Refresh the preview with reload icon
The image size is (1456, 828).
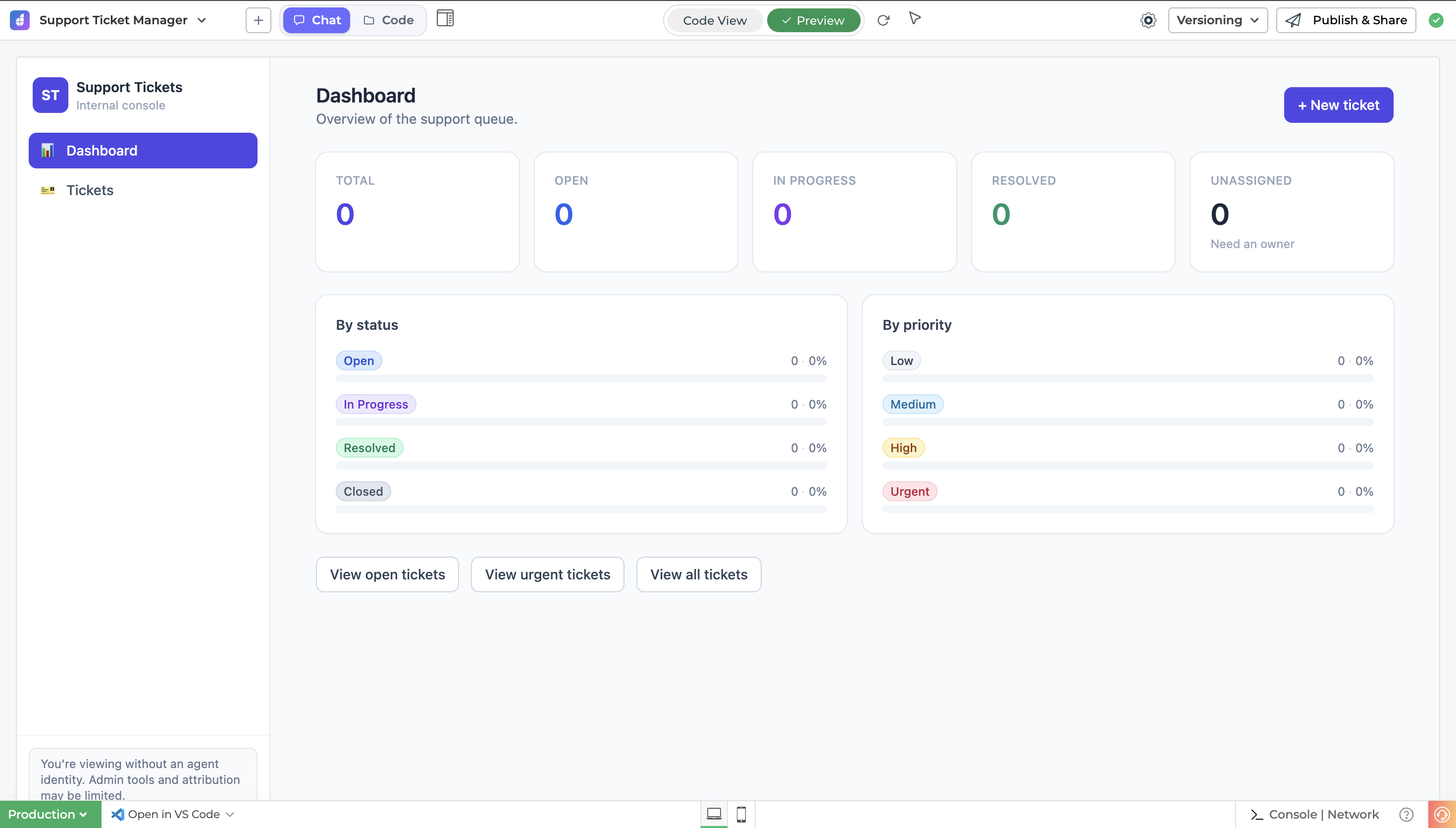click(x=883, y=20)
